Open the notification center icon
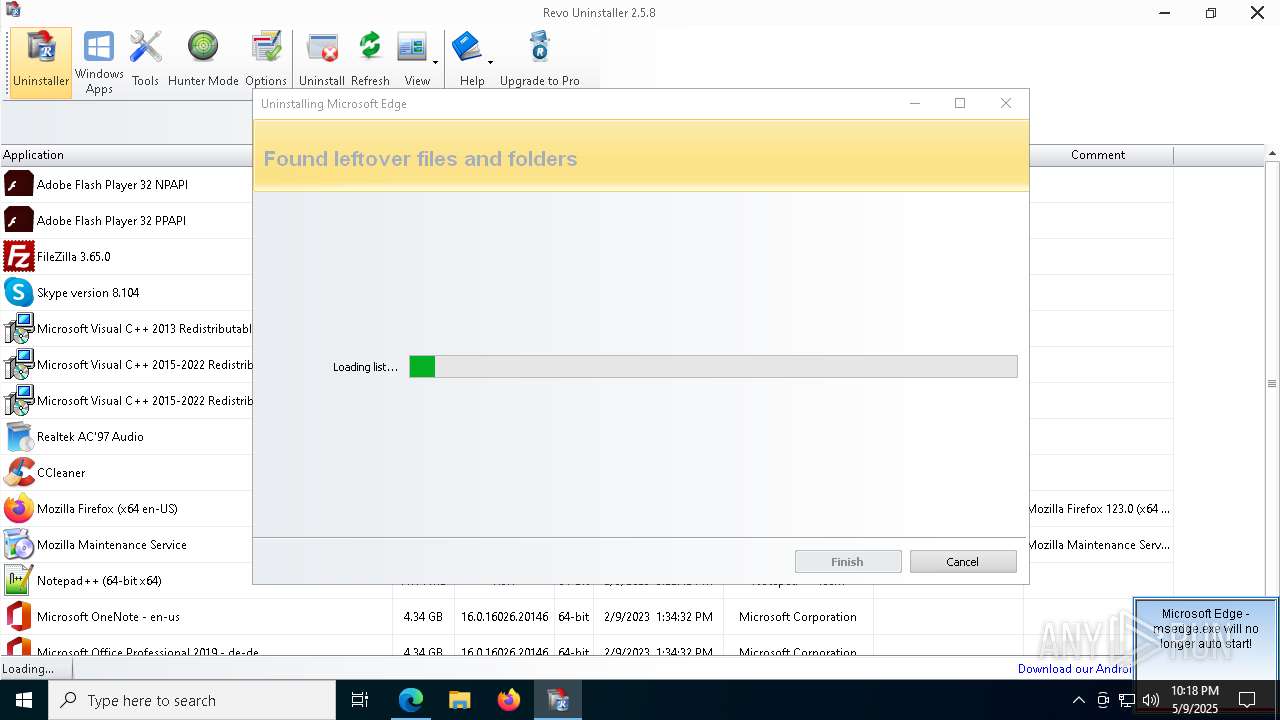 coord(1247,700)
